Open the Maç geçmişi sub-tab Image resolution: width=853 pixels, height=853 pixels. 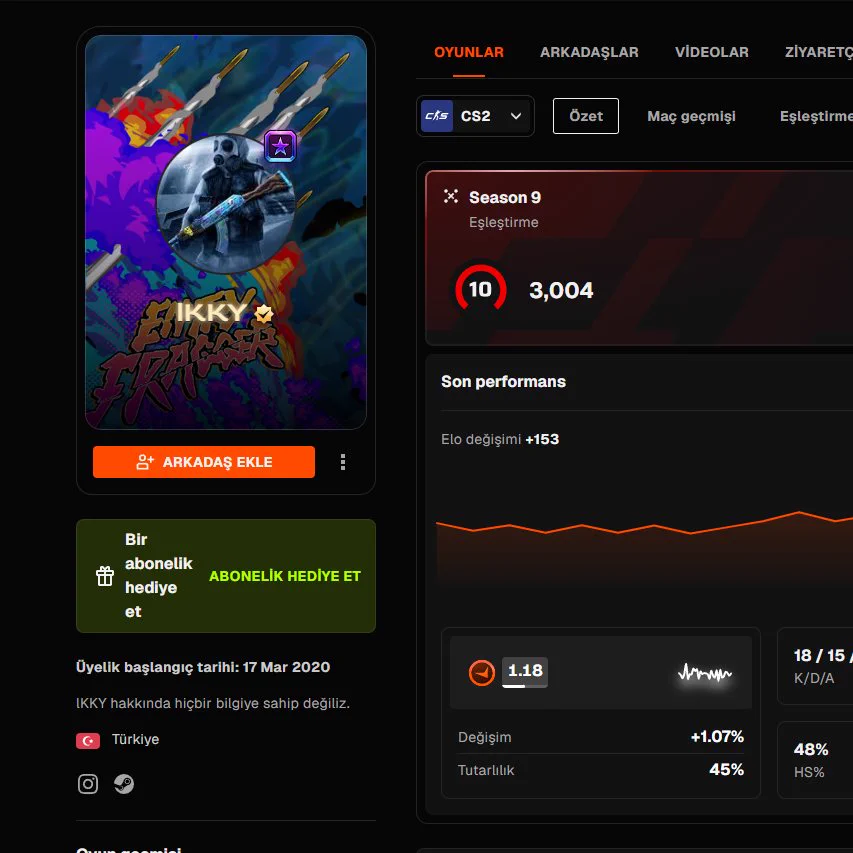click(691, 116)
